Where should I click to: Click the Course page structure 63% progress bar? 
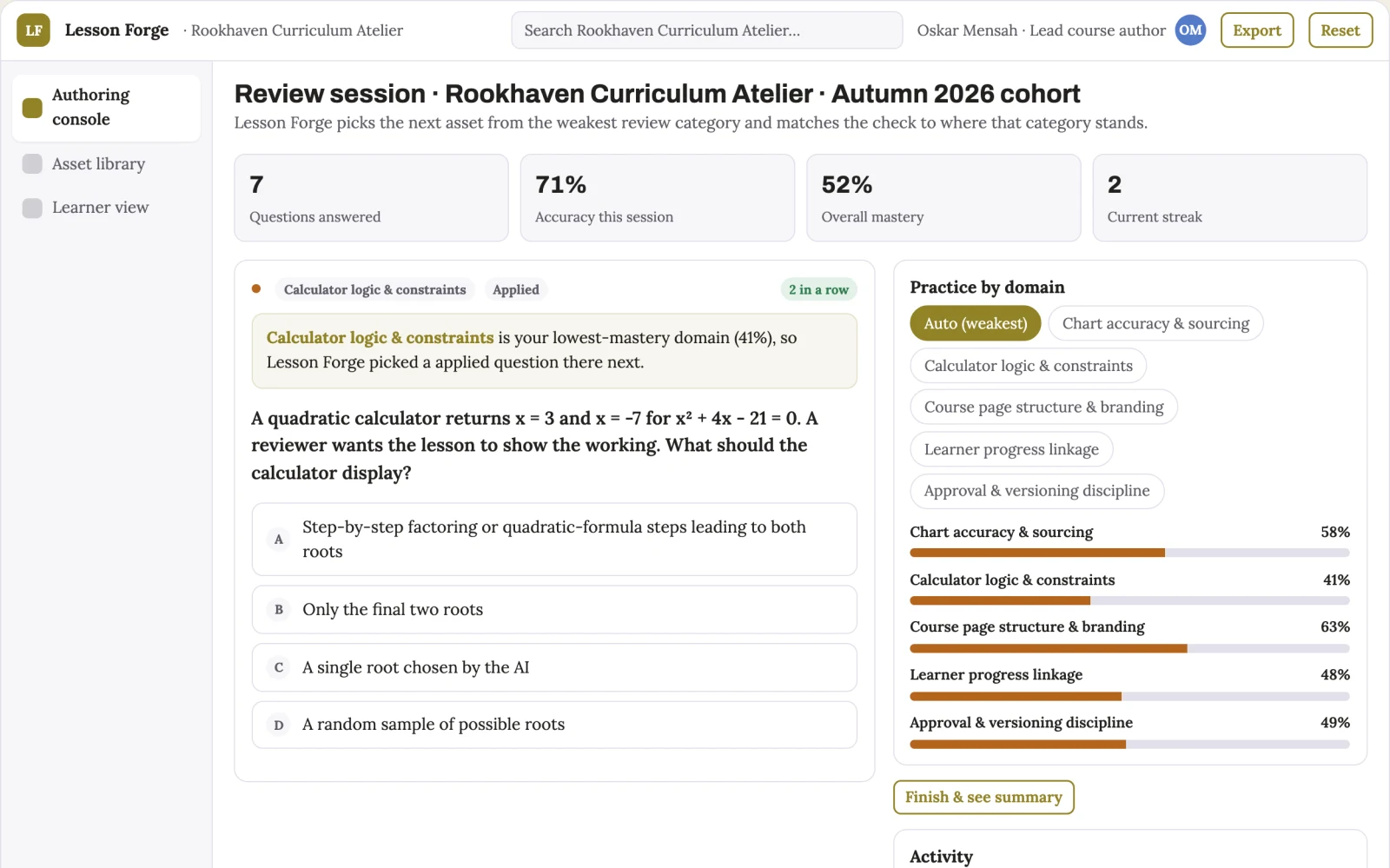pos(1129,648)
